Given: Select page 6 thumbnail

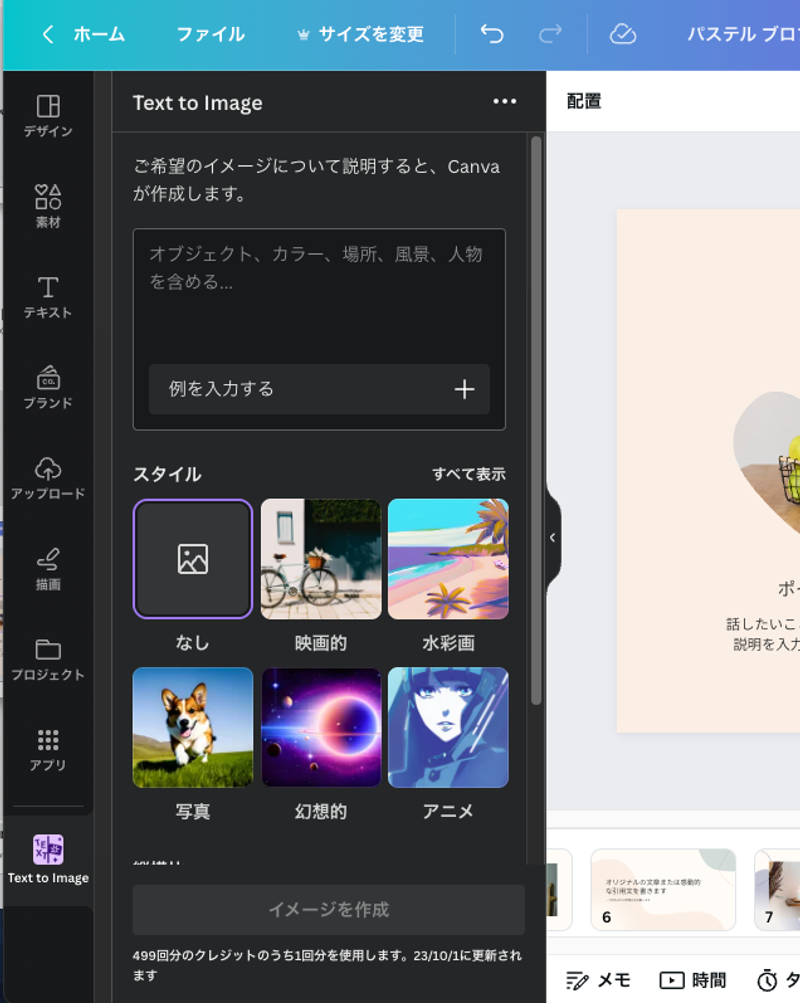Looking at the screenshot, I should (x=663, y=889).
